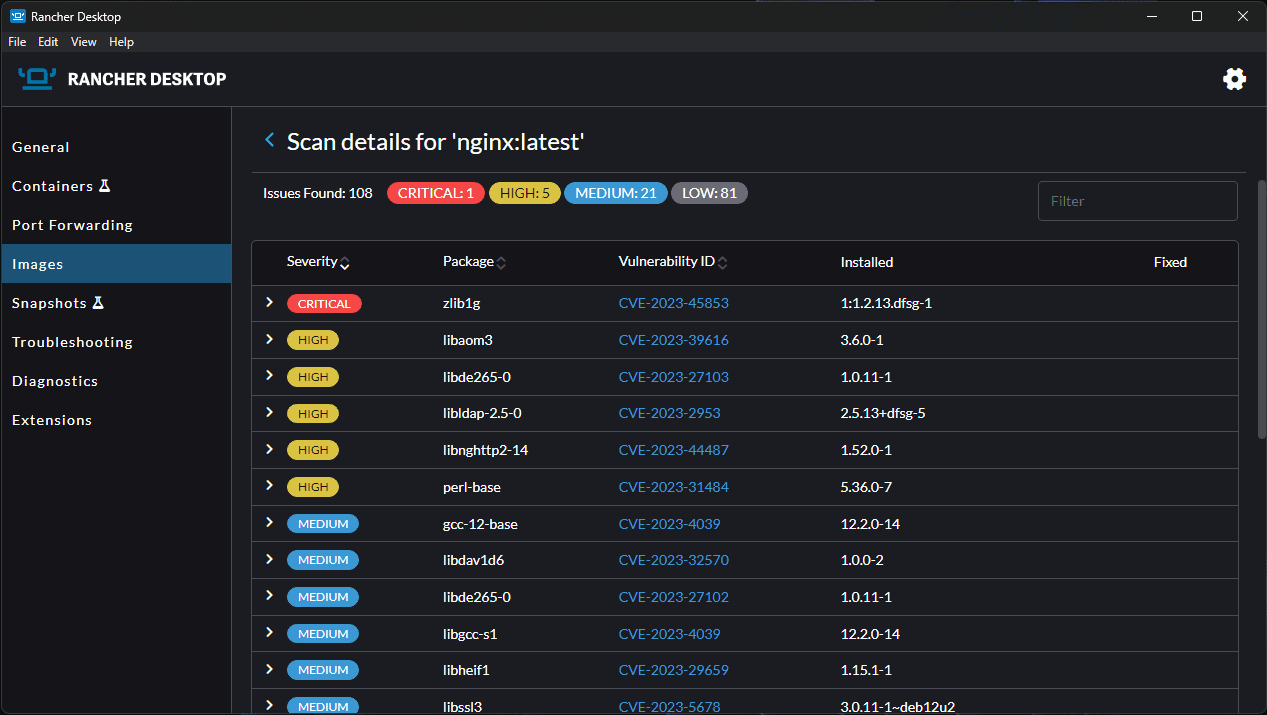
Task: Open the File menu
Action: 17,42
